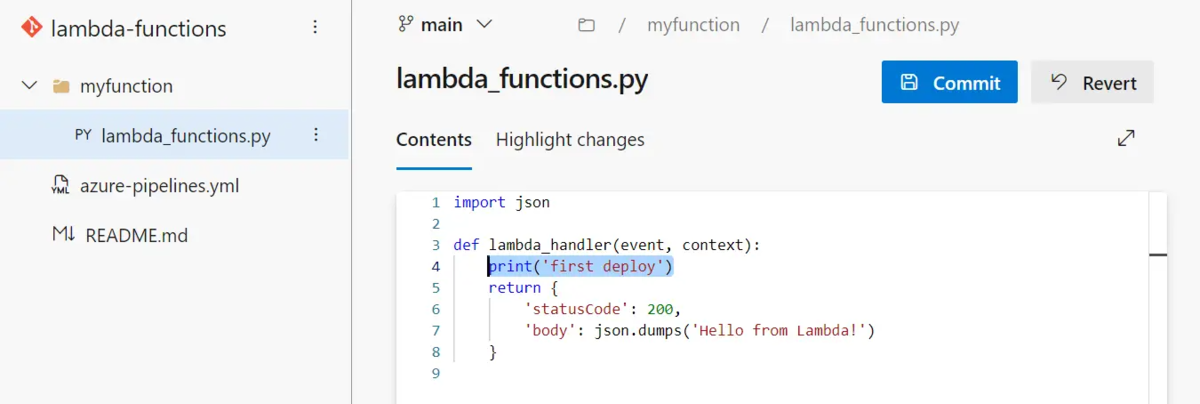Navigate to myfunction in breadcrumb
This screenshot has height=404, width=1200.
(x=694, y=25)
